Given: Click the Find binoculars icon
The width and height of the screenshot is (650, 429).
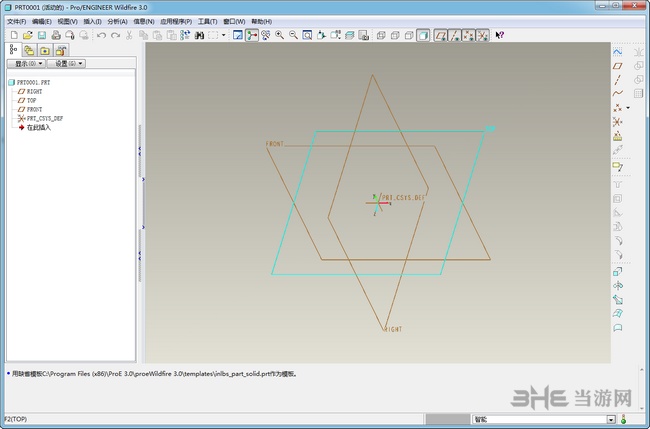Looking at the screenshot, I should (x=200, y=35).
